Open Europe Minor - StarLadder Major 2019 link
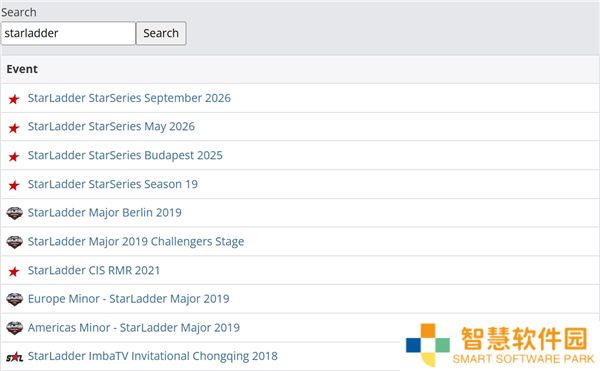The image size is (600, 371). (129, 299)
